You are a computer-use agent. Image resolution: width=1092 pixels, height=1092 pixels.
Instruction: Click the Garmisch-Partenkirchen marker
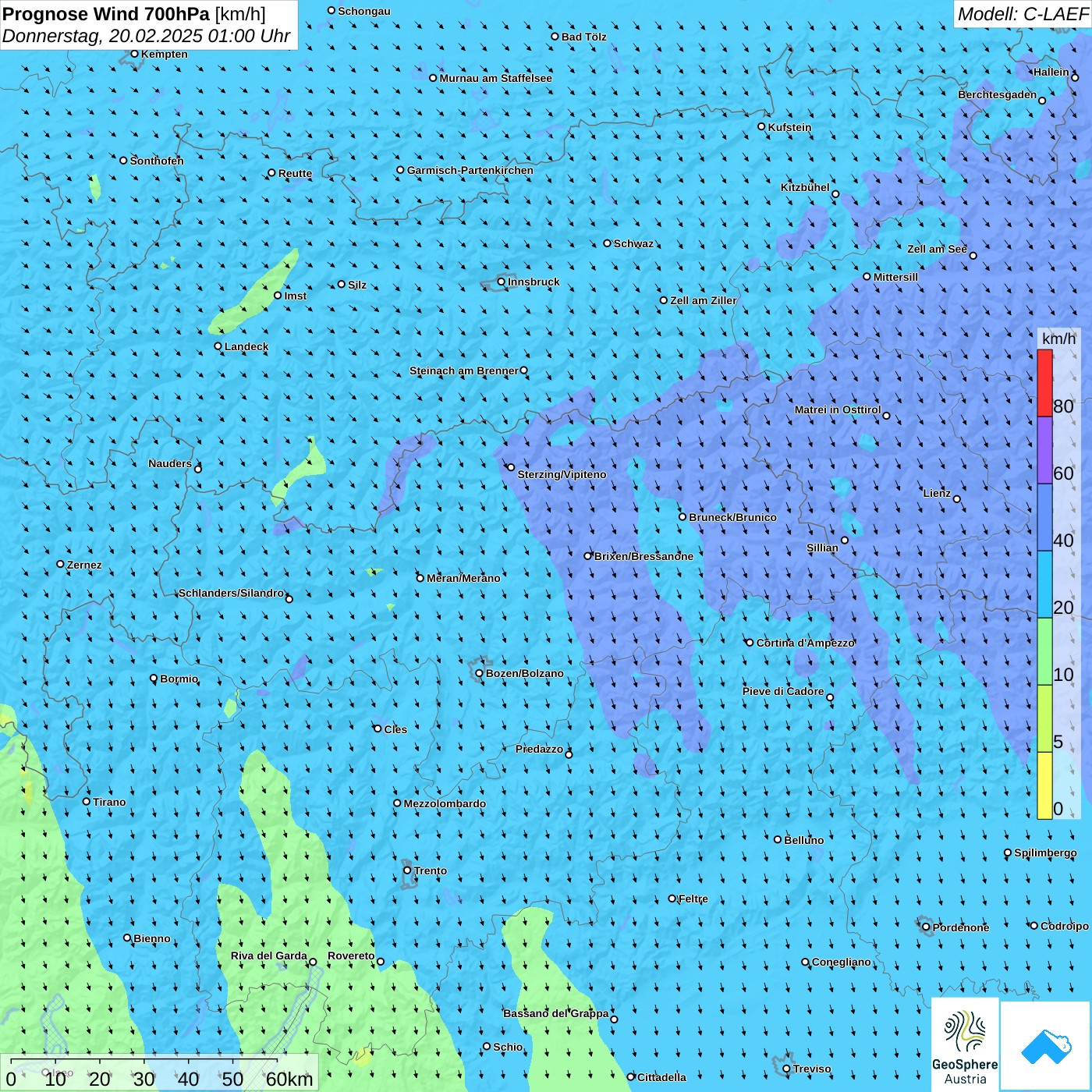click(x=401, y=170)
